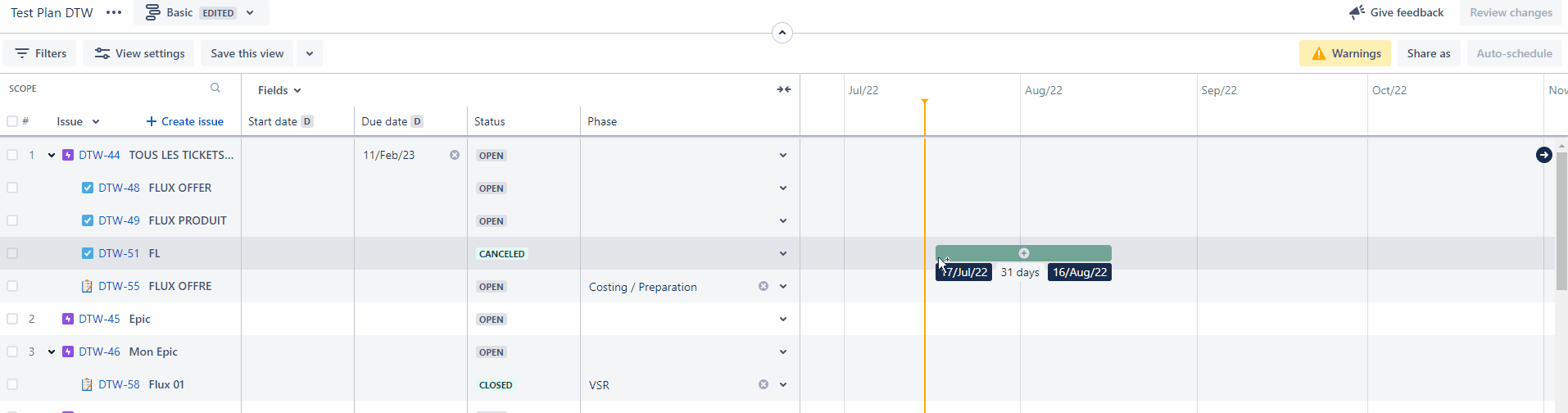
Task: Click the Auto-schedule button
Action: tap(1514, 53)
